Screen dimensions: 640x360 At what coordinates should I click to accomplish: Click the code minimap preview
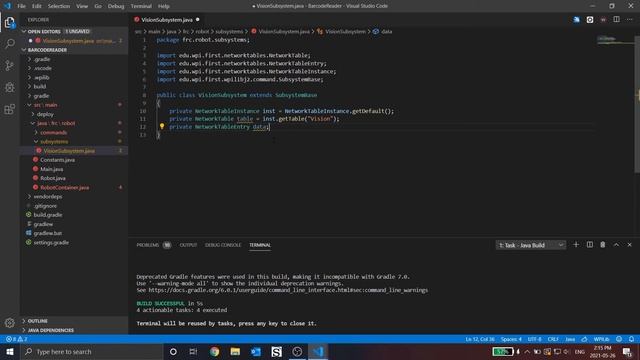(614, 40)
